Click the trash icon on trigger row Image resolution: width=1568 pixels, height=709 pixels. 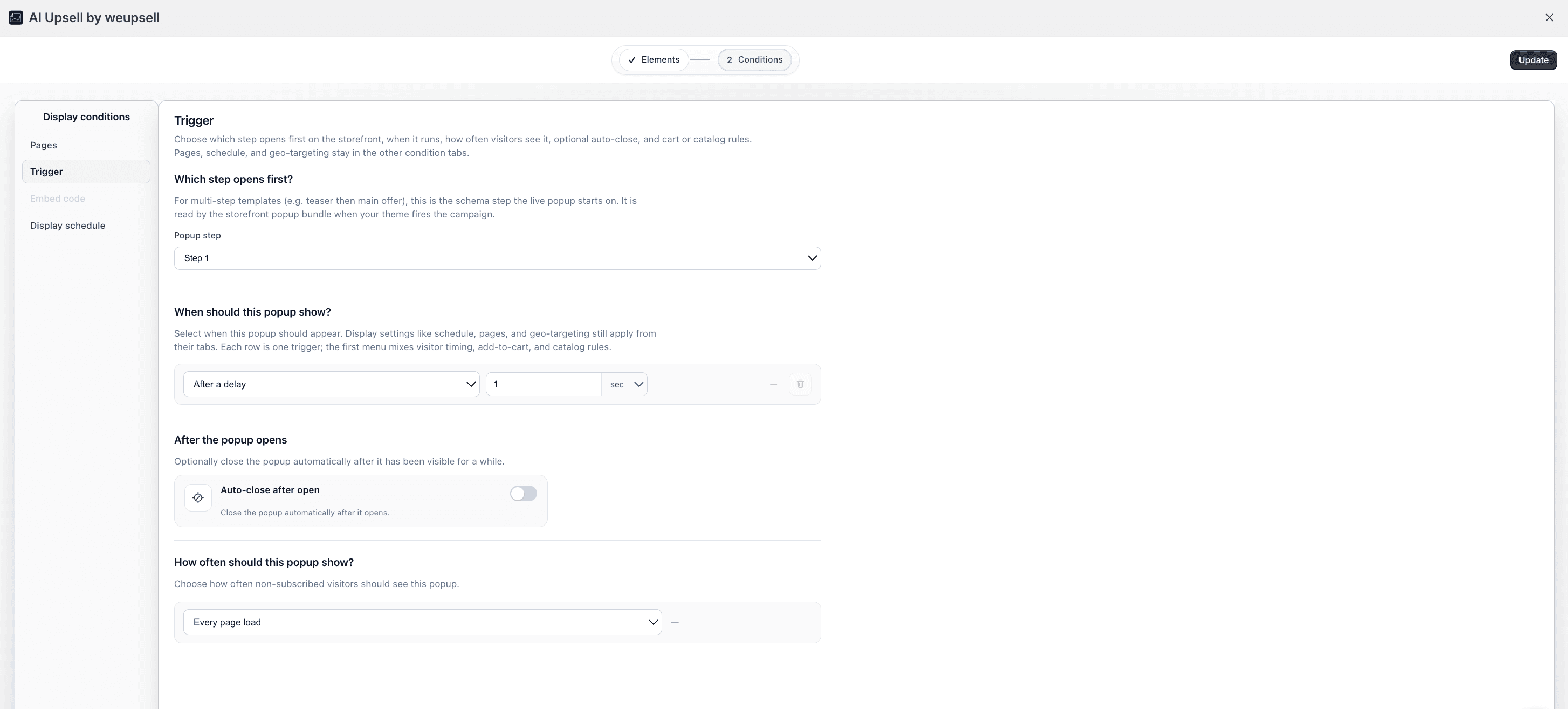coord(800,384)
